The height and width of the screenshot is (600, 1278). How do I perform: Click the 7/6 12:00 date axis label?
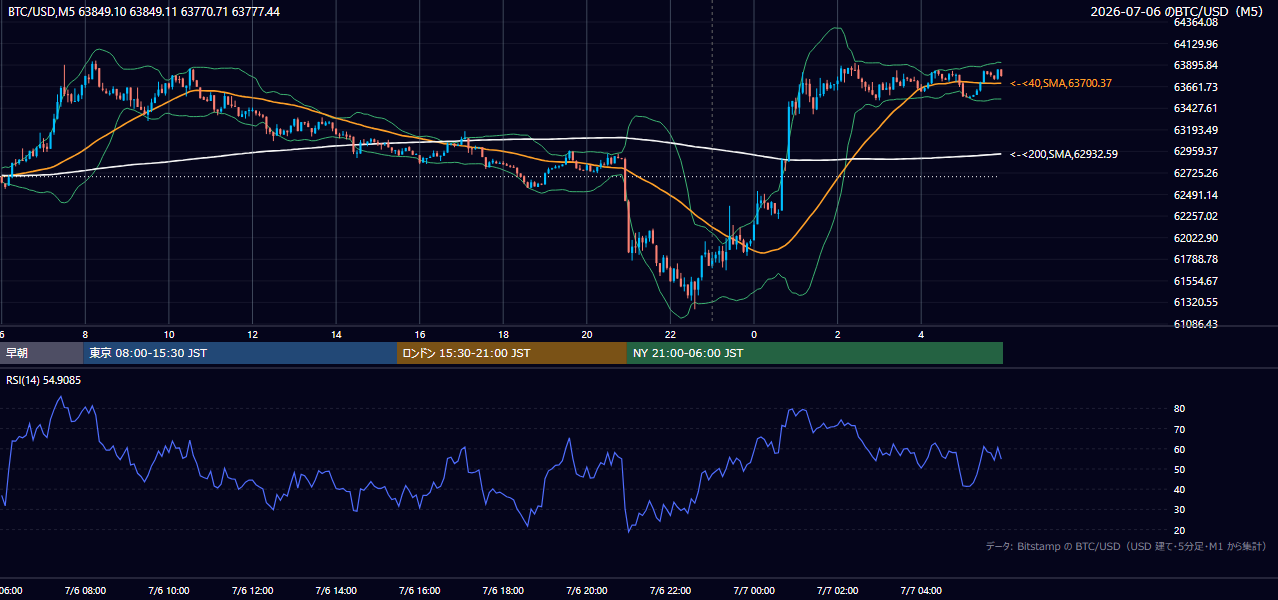[x=253, y=591]
